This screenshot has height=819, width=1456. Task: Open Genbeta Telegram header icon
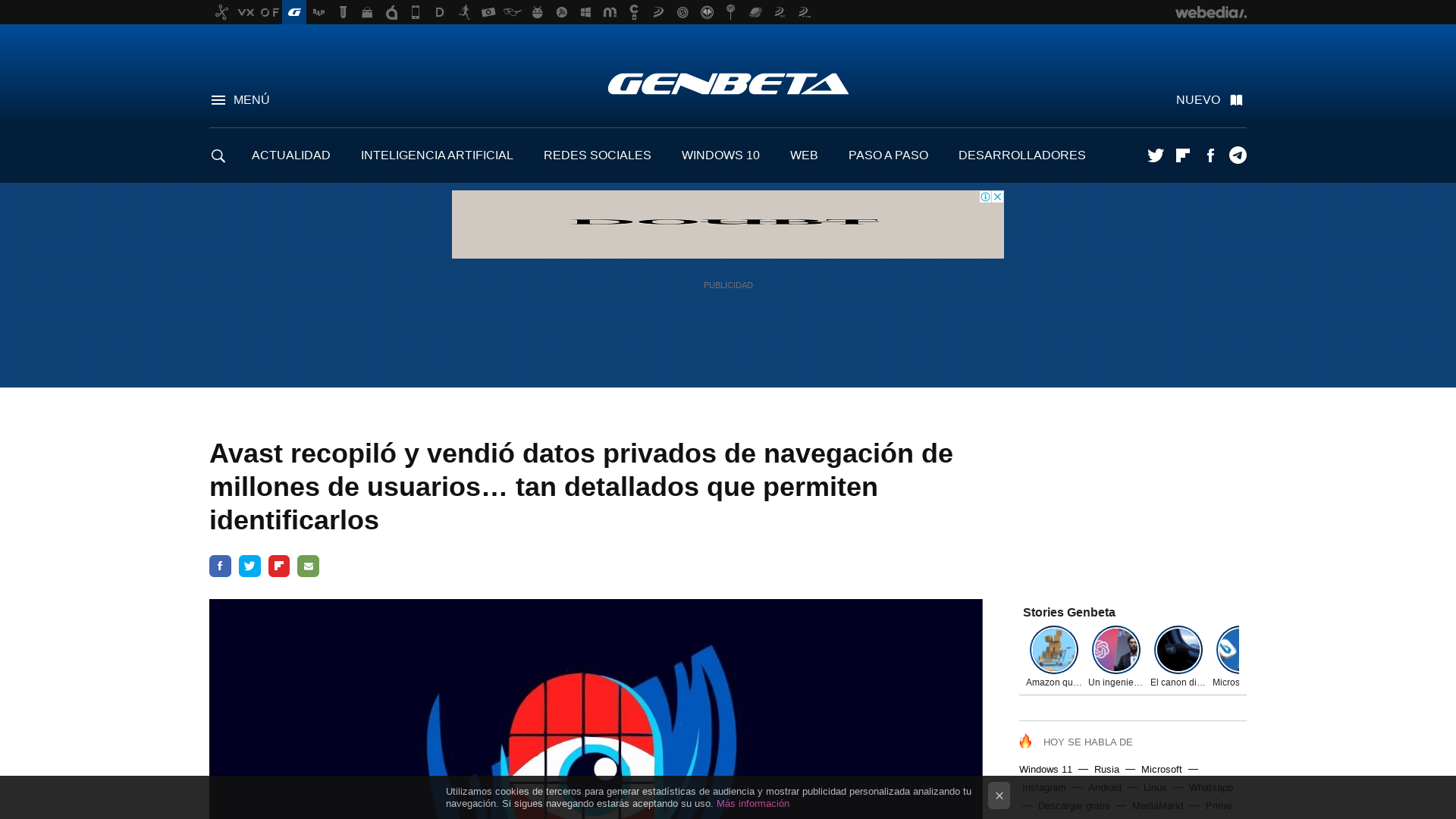(x=1238, y=155)
